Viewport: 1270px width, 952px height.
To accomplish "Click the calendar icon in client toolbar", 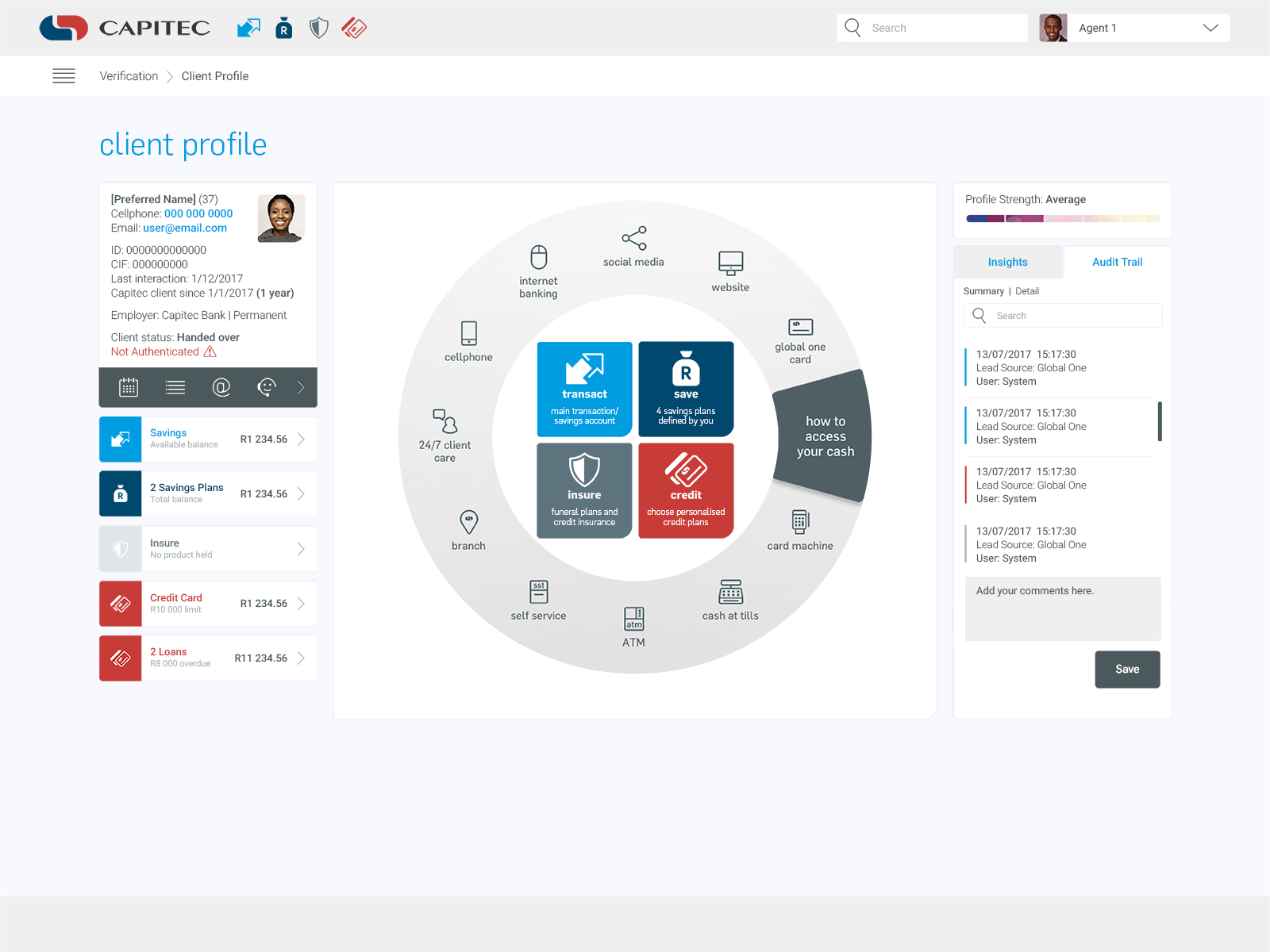I will point(129,387).
